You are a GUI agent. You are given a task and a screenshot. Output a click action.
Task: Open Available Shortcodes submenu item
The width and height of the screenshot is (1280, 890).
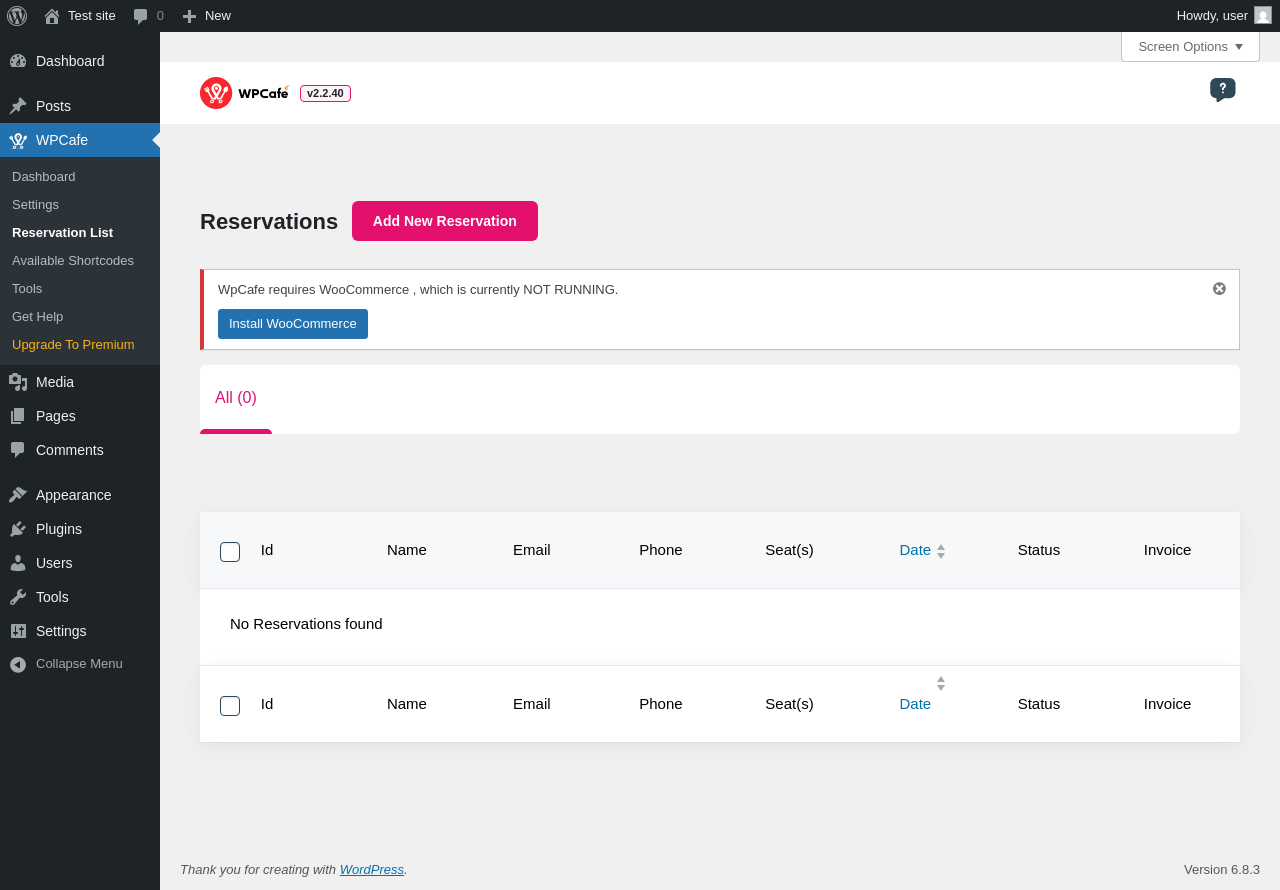73,261
